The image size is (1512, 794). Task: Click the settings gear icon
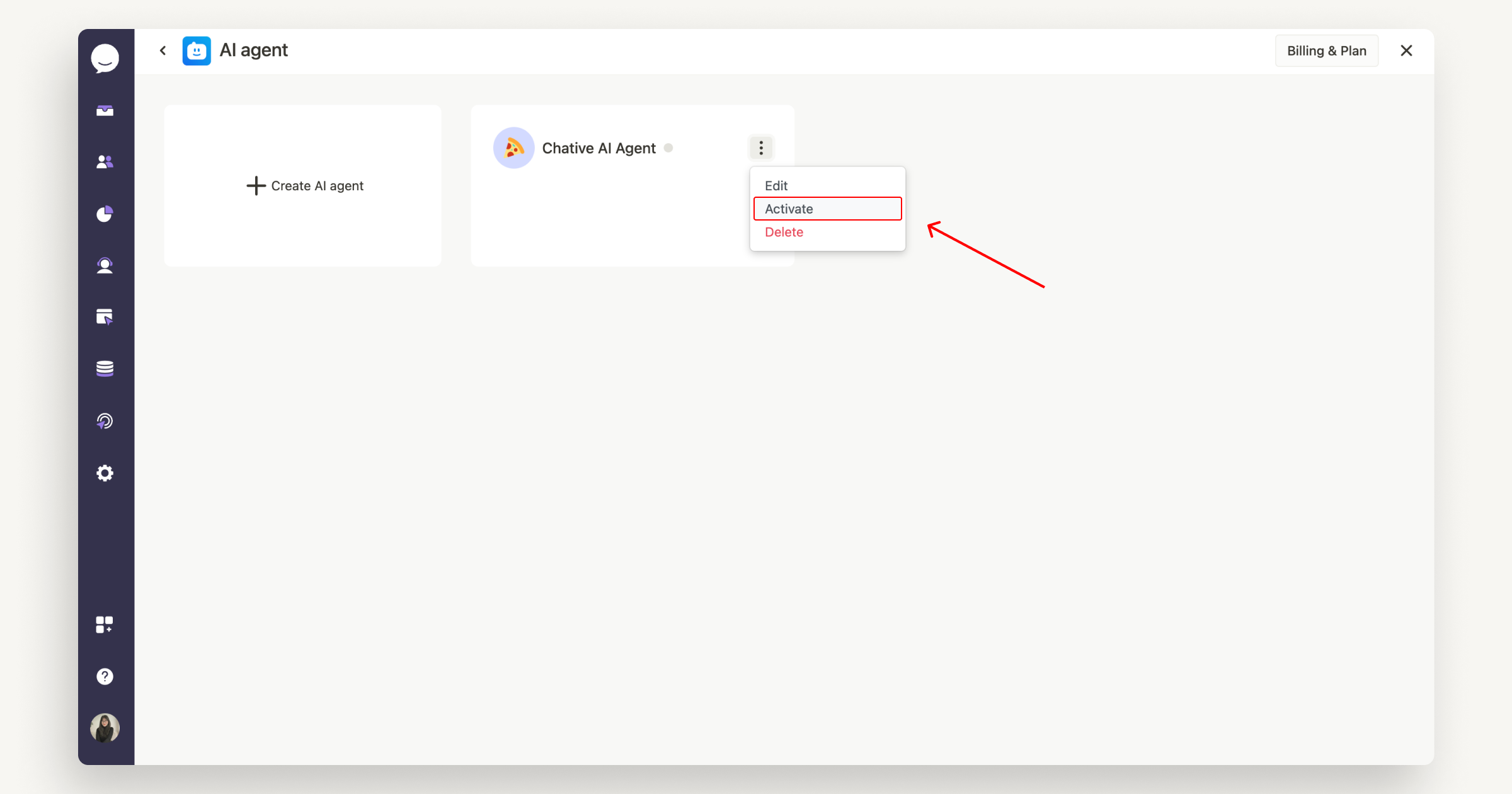click(105, 473)
